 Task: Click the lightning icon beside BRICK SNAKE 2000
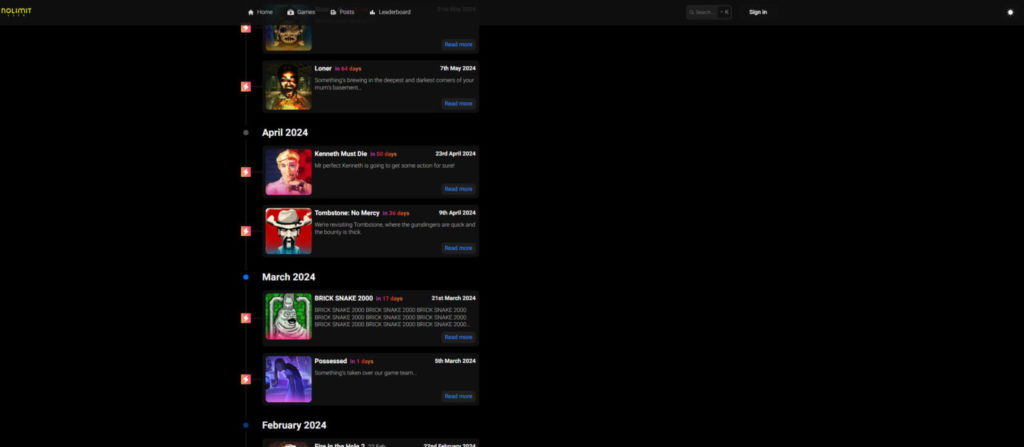coord(246,318)
